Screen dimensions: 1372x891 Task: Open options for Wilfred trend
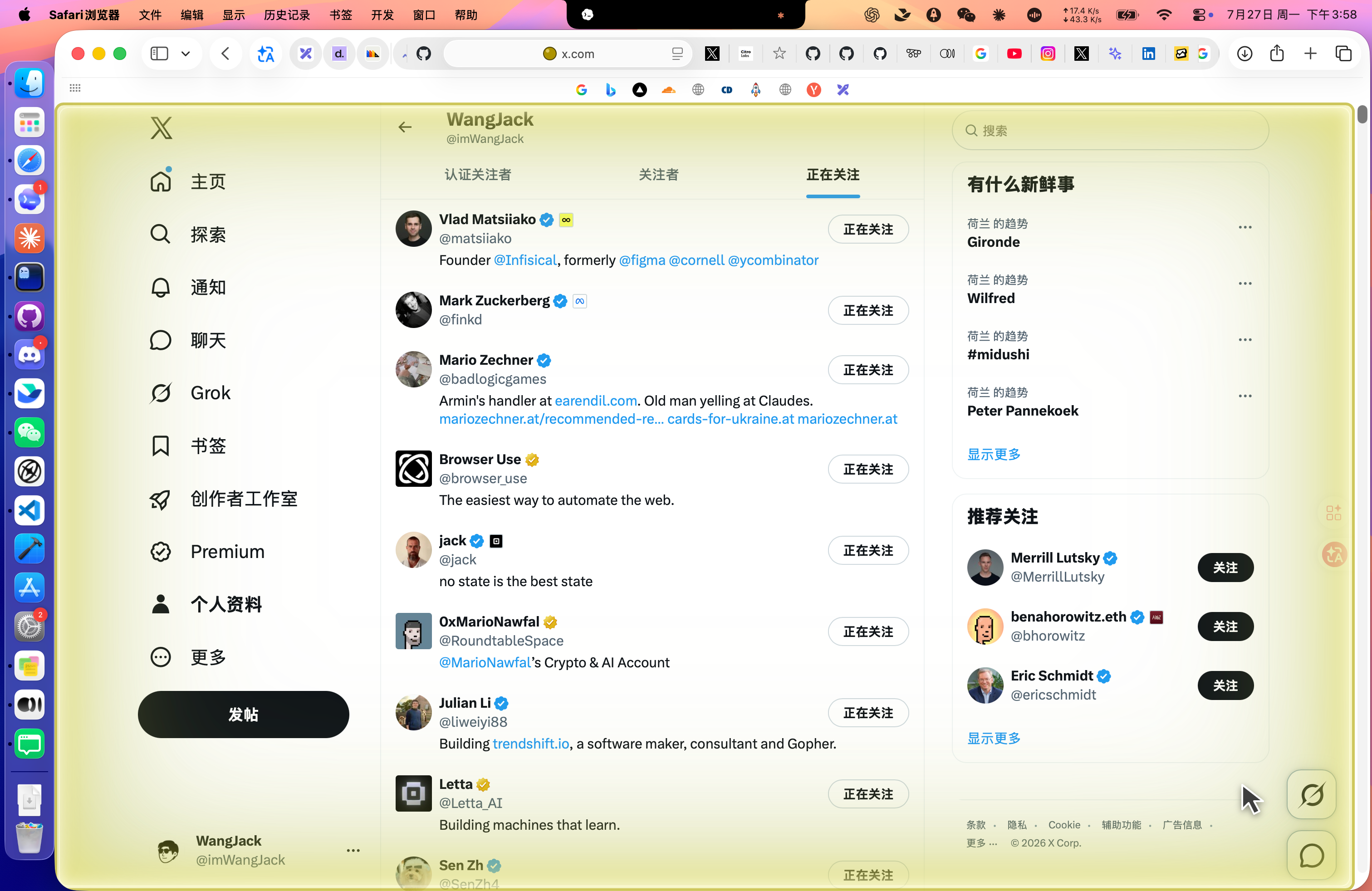1245,284
